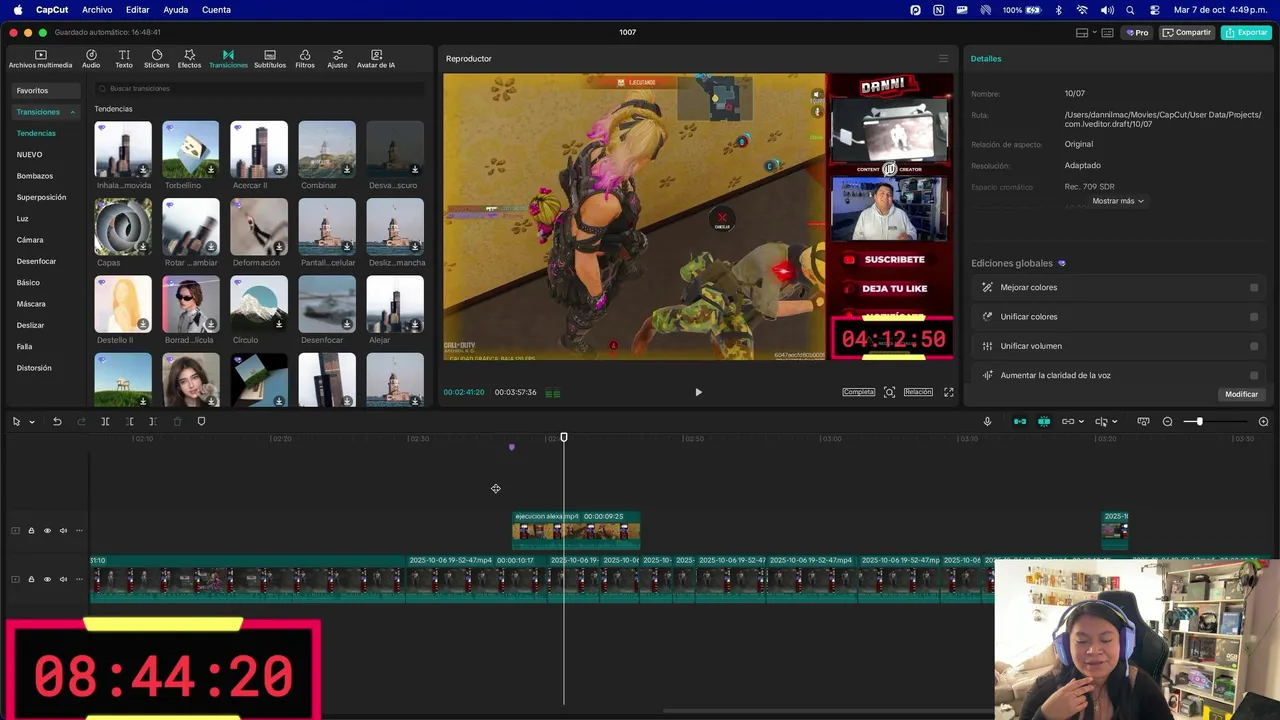This screenshot has width=1280, height=720.
Task: Toggle Mejorar colores checkbox
Action: [x=1254, y=288]
